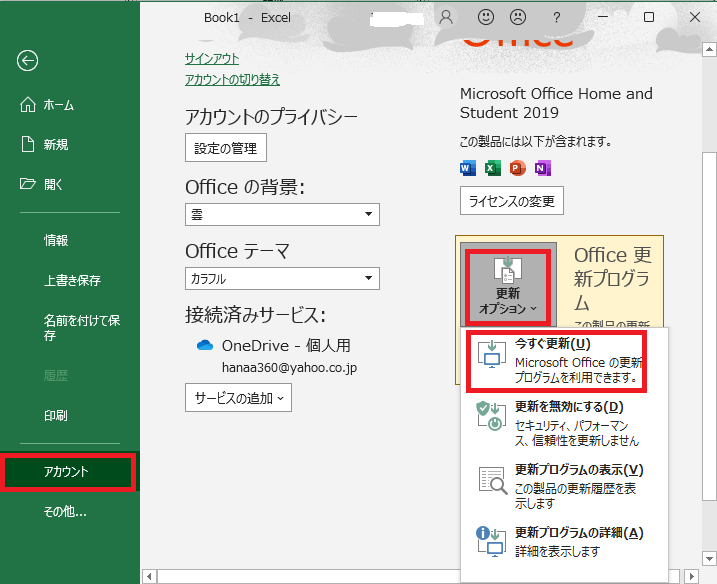Click the OneDrive cloud icon

(205, 345)
